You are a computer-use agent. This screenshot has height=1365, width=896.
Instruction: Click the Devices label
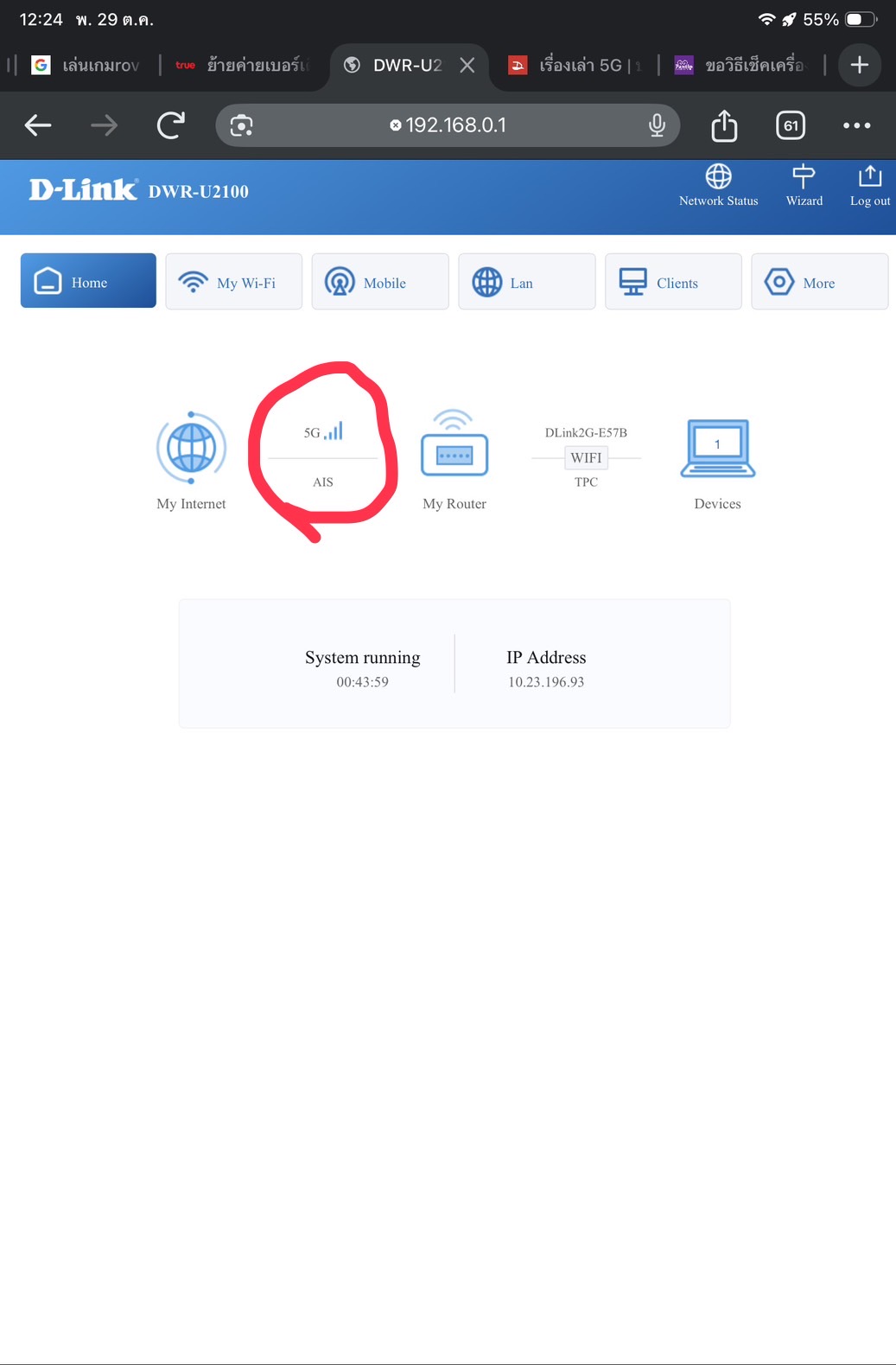(717, 504)
